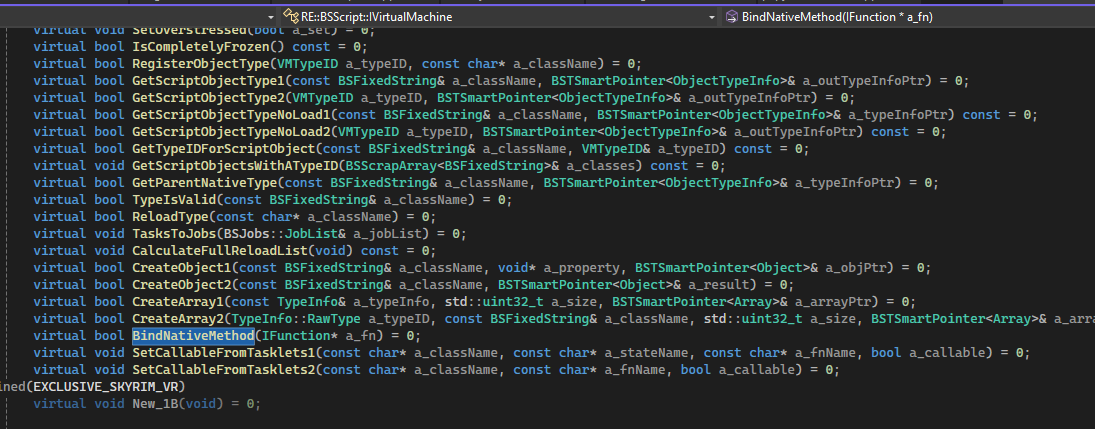
Task: Click the TasksToJobs method name
Action: point(176,233)
